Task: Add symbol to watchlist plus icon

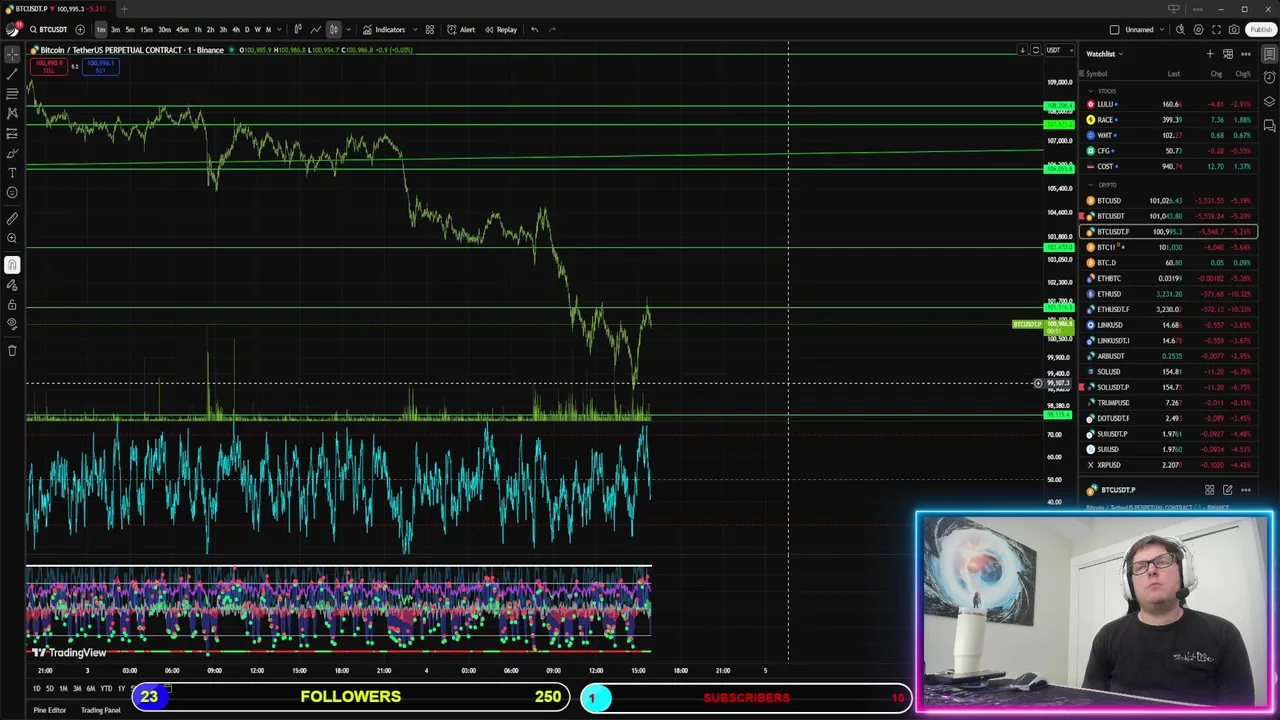Action: click(1210, 54)
